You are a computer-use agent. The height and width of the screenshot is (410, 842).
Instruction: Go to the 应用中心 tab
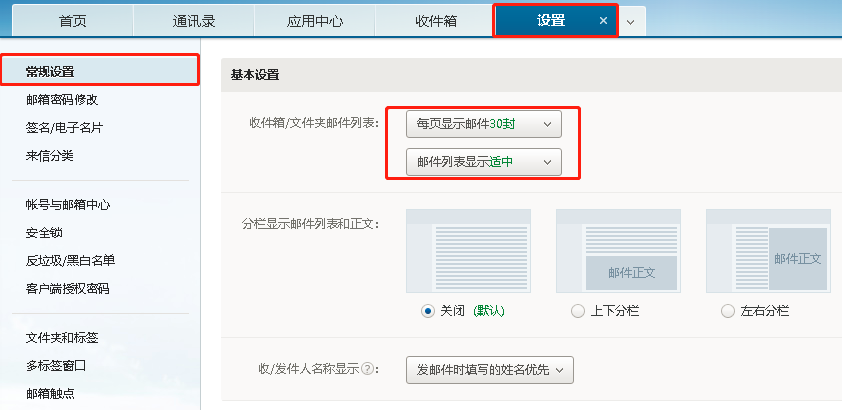[x=314, y=21]
